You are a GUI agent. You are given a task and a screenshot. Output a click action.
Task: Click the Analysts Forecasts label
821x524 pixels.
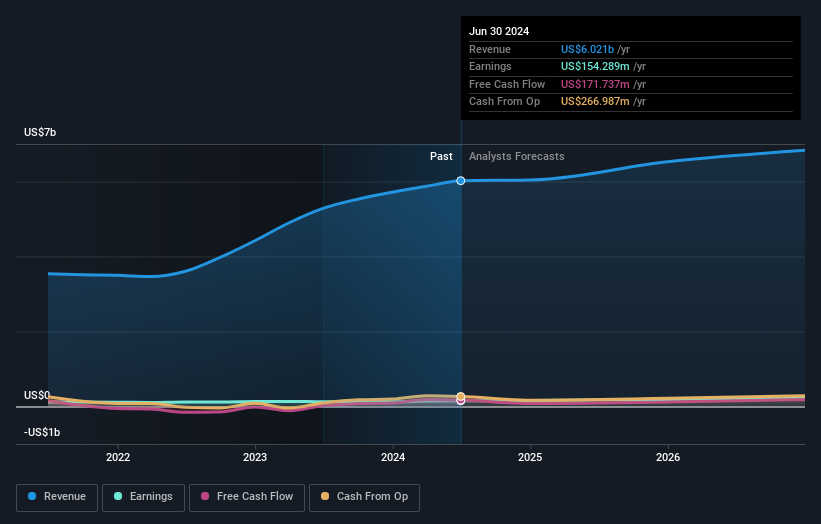(x=517, y=156)
